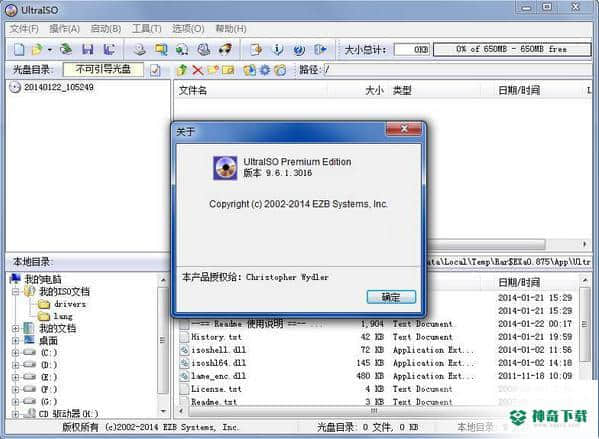Image resolution: width=599 pixels, height=439 pixels.
Task: Click the 不可引导光盘 boot type field
Action: coord(104,69)
